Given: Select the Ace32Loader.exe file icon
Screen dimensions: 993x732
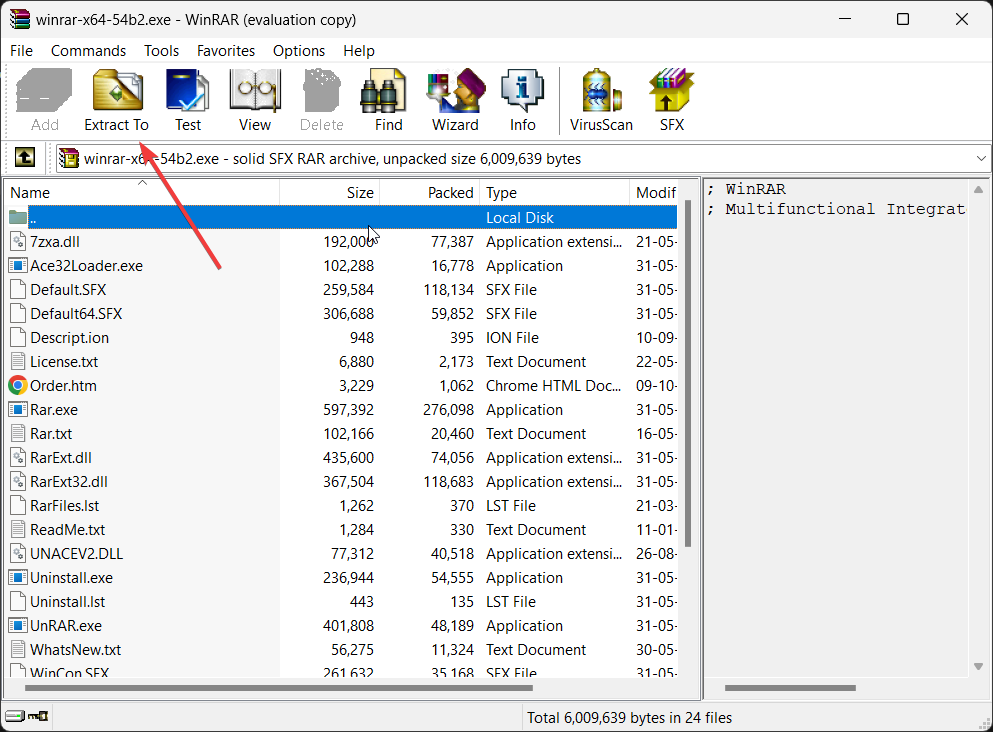Looking at the screenshot, I should pos(18,265).
